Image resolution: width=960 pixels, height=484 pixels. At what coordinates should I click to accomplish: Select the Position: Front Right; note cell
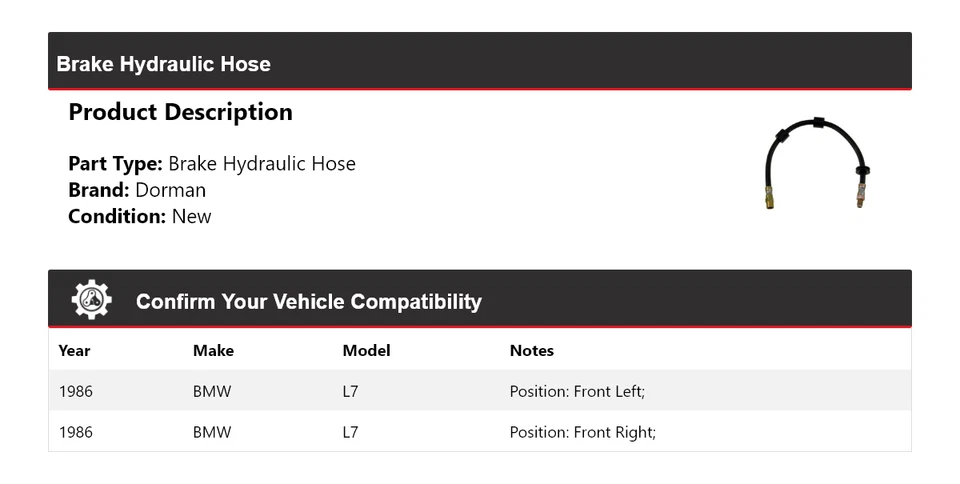[582, 432]
